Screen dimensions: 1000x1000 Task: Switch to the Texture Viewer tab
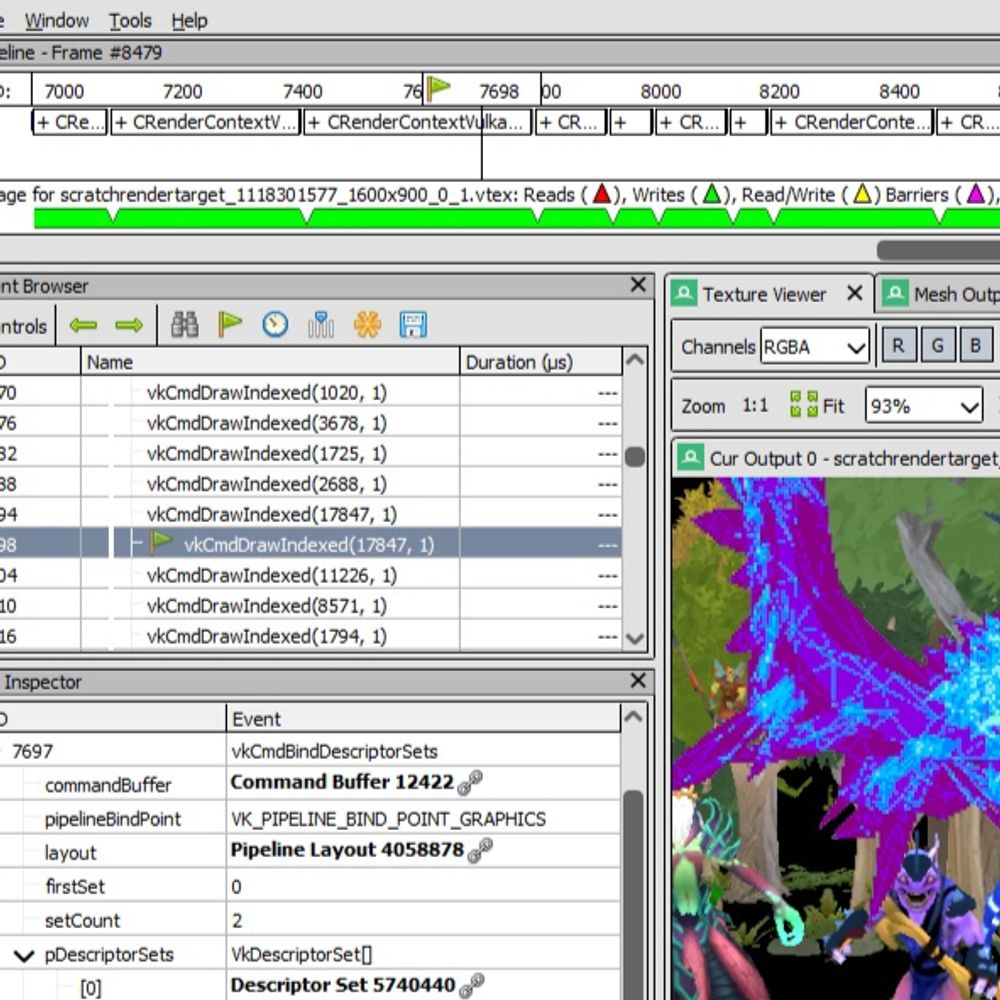point(769,294)
